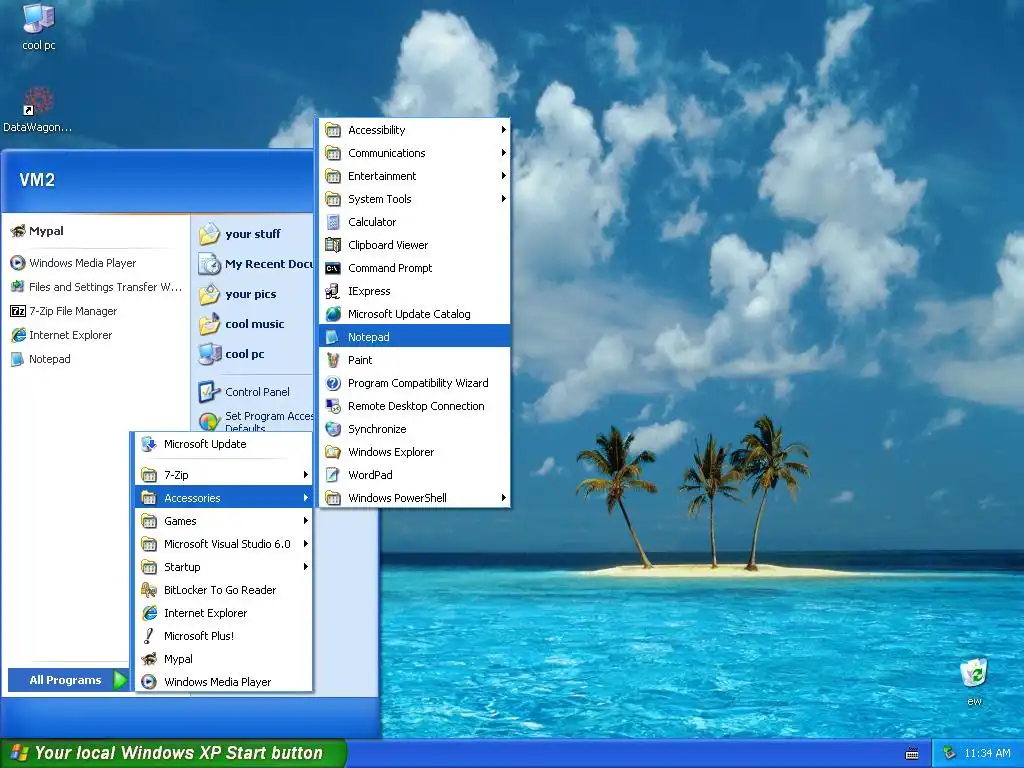The image size is (1024, 768).
Task: Click the Program Compatibility Wizard icon
Action: (x=333, y=383)
